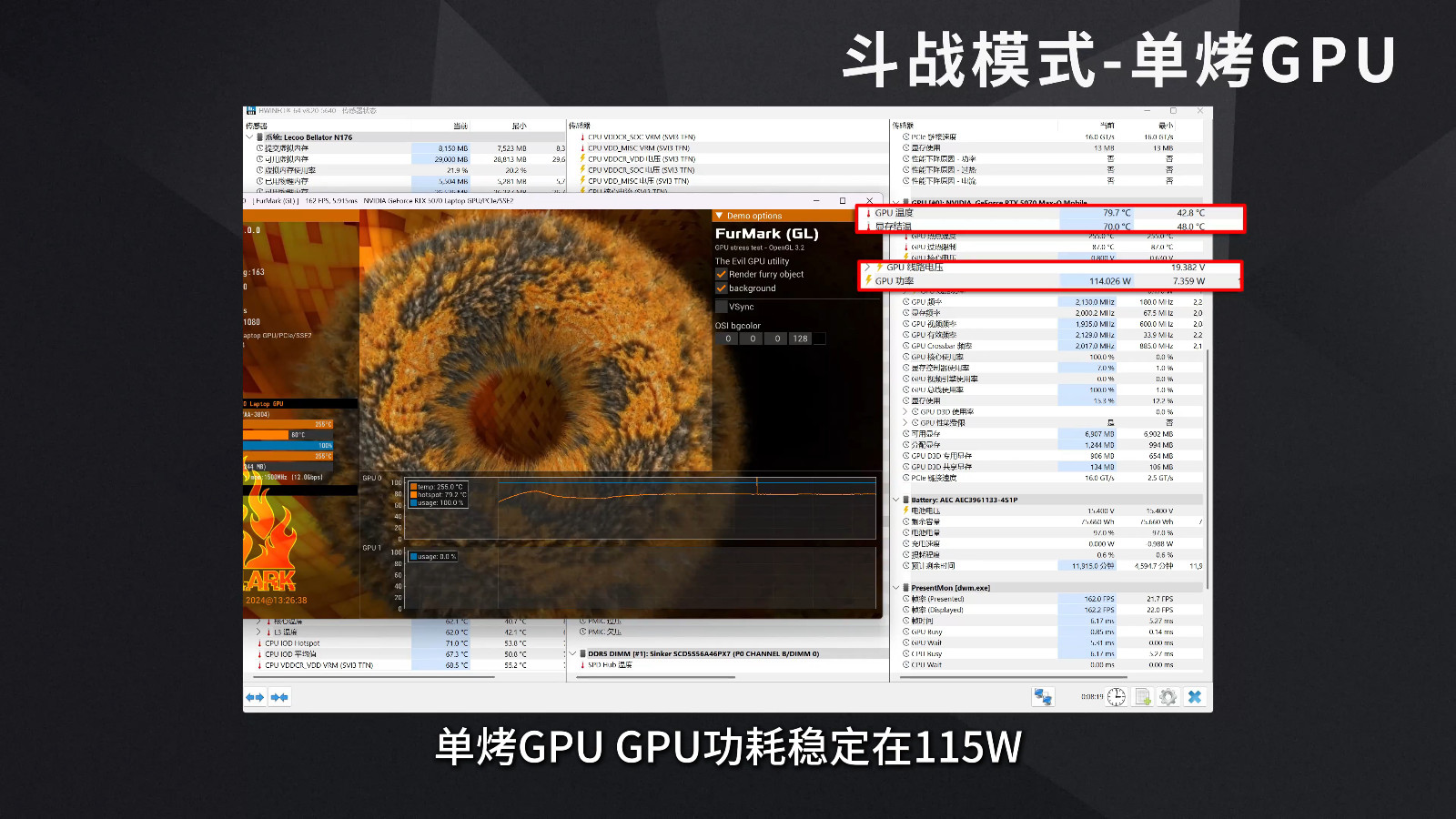1456x819 pixels.
Task: Select the GPU Crossbar frequency row
Action: 1051,346
